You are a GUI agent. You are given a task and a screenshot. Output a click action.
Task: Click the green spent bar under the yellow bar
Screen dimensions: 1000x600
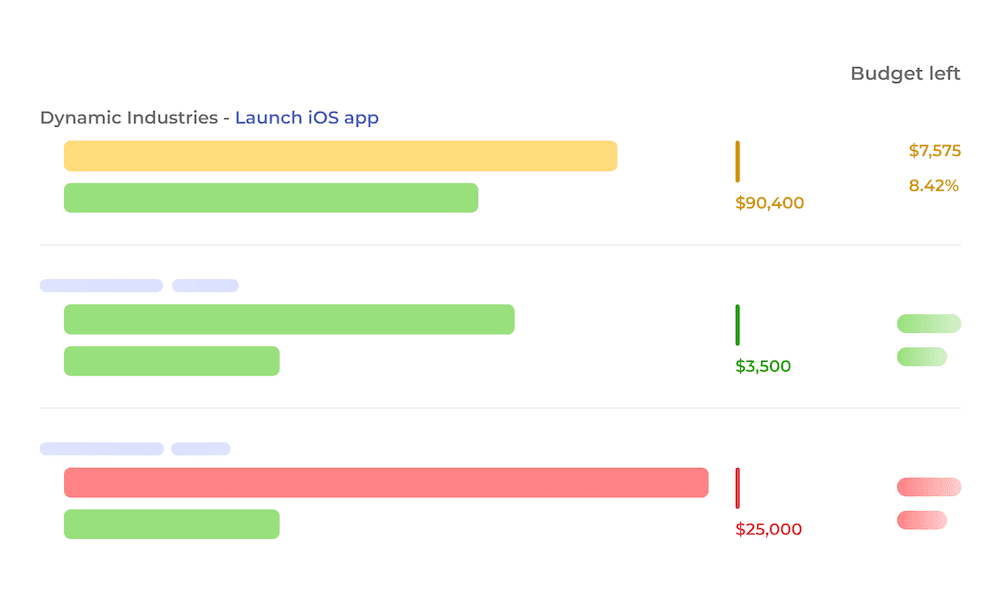coord(270,197)
